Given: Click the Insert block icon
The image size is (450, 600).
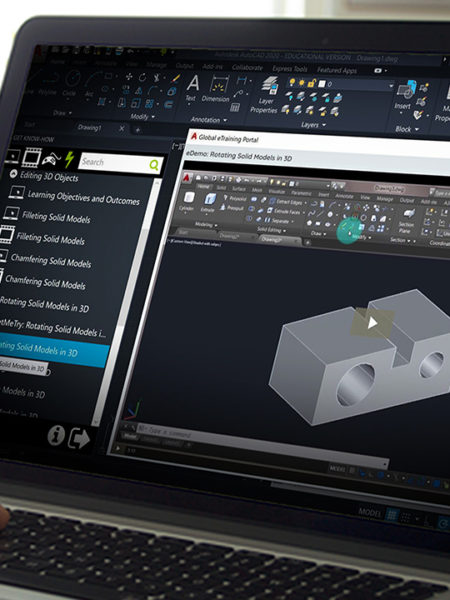Looking at the screenshot, I should click(405, 89).
